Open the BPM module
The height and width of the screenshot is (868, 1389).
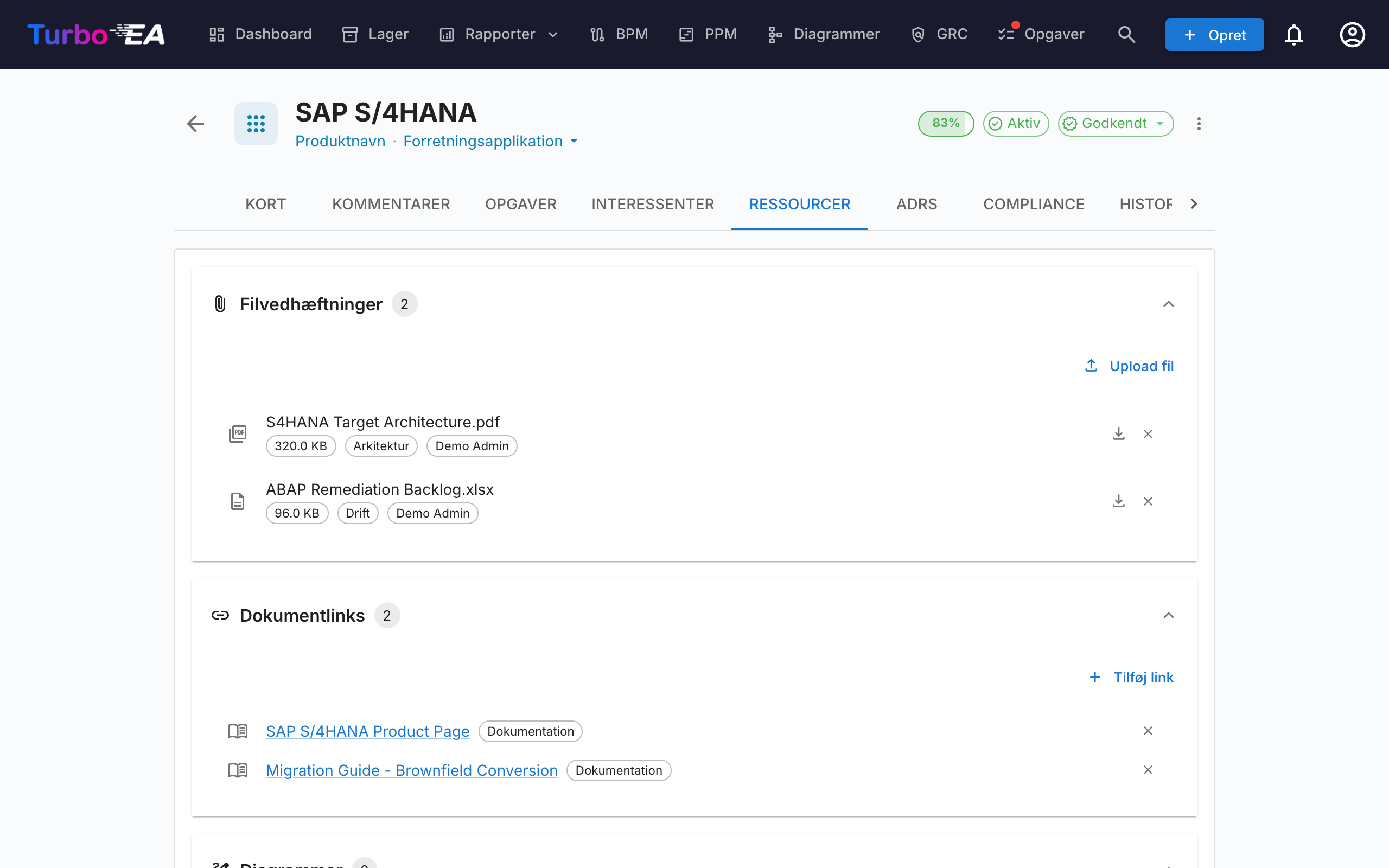point(619,34)
